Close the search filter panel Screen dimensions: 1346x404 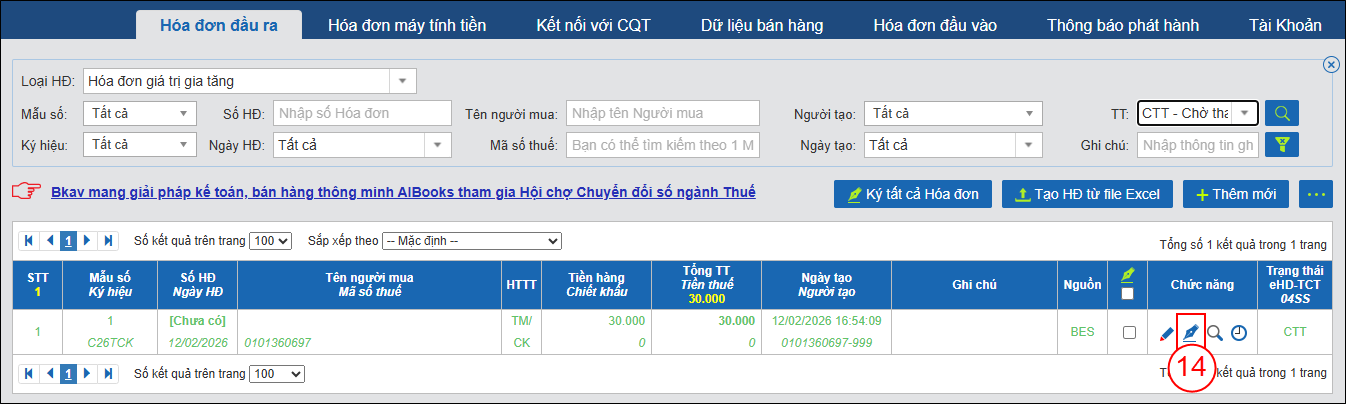pyautogui.click(x=1331, y=64)
